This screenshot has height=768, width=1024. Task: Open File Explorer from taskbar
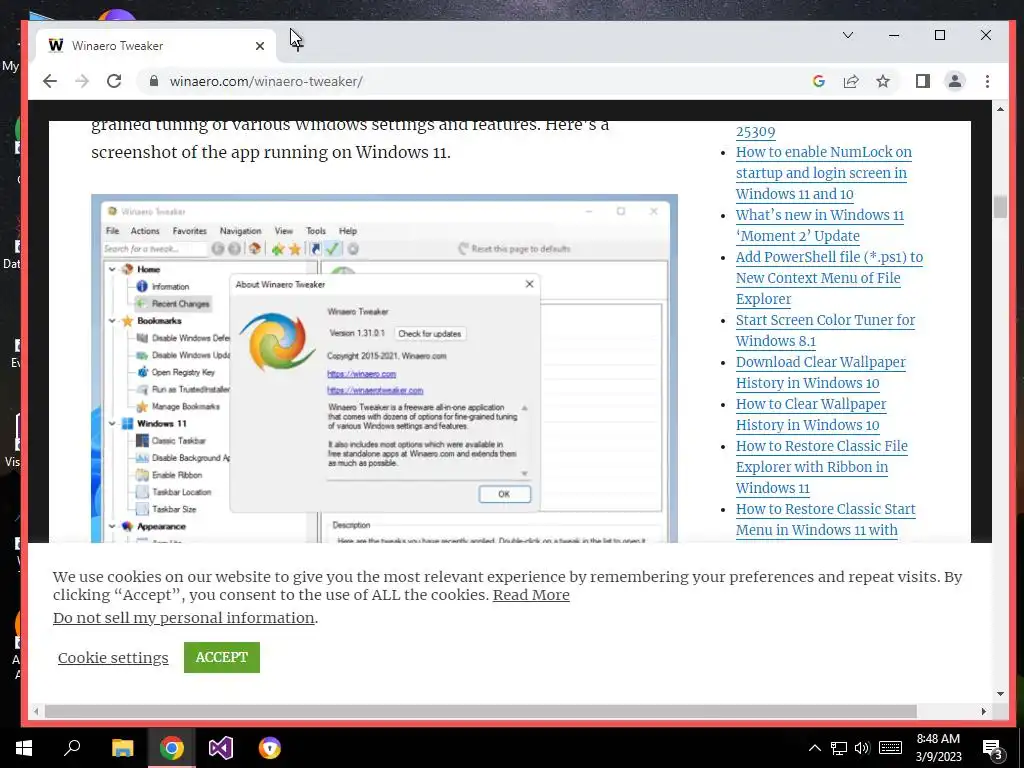coord(122,748)
